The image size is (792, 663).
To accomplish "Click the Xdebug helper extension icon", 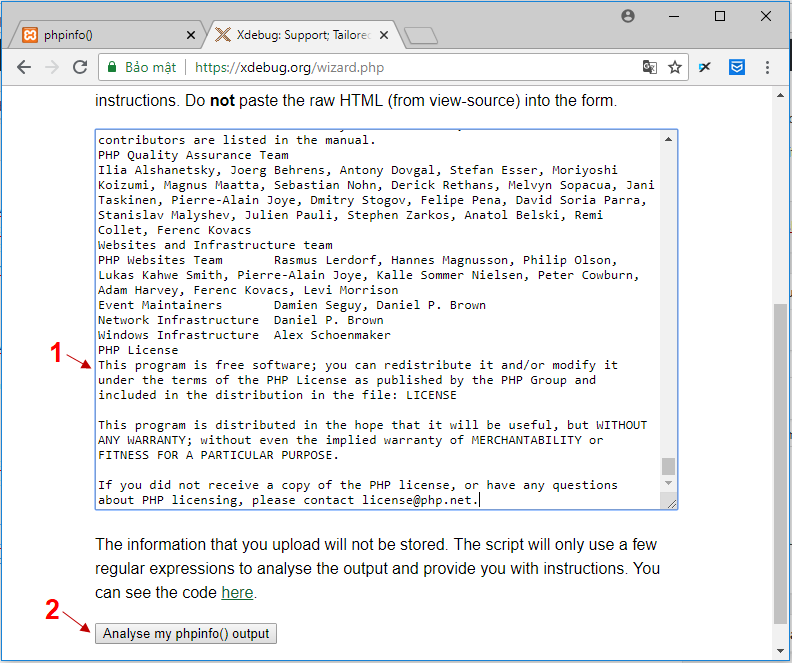I will pos(705,67).
